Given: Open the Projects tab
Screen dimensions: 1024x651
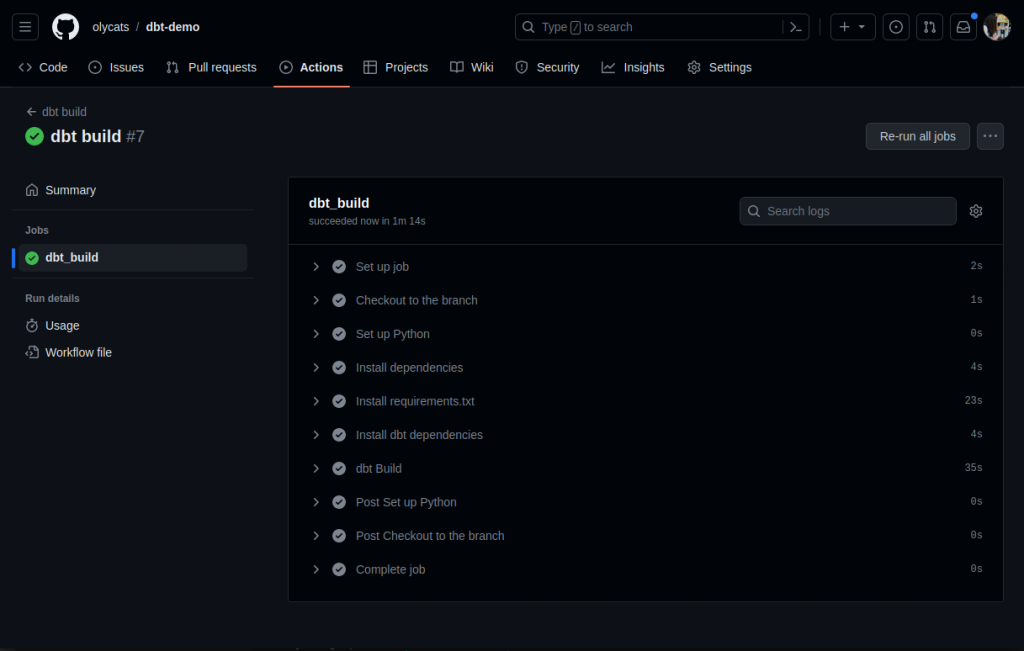Looking at the screenshot, I should point(396,67).
